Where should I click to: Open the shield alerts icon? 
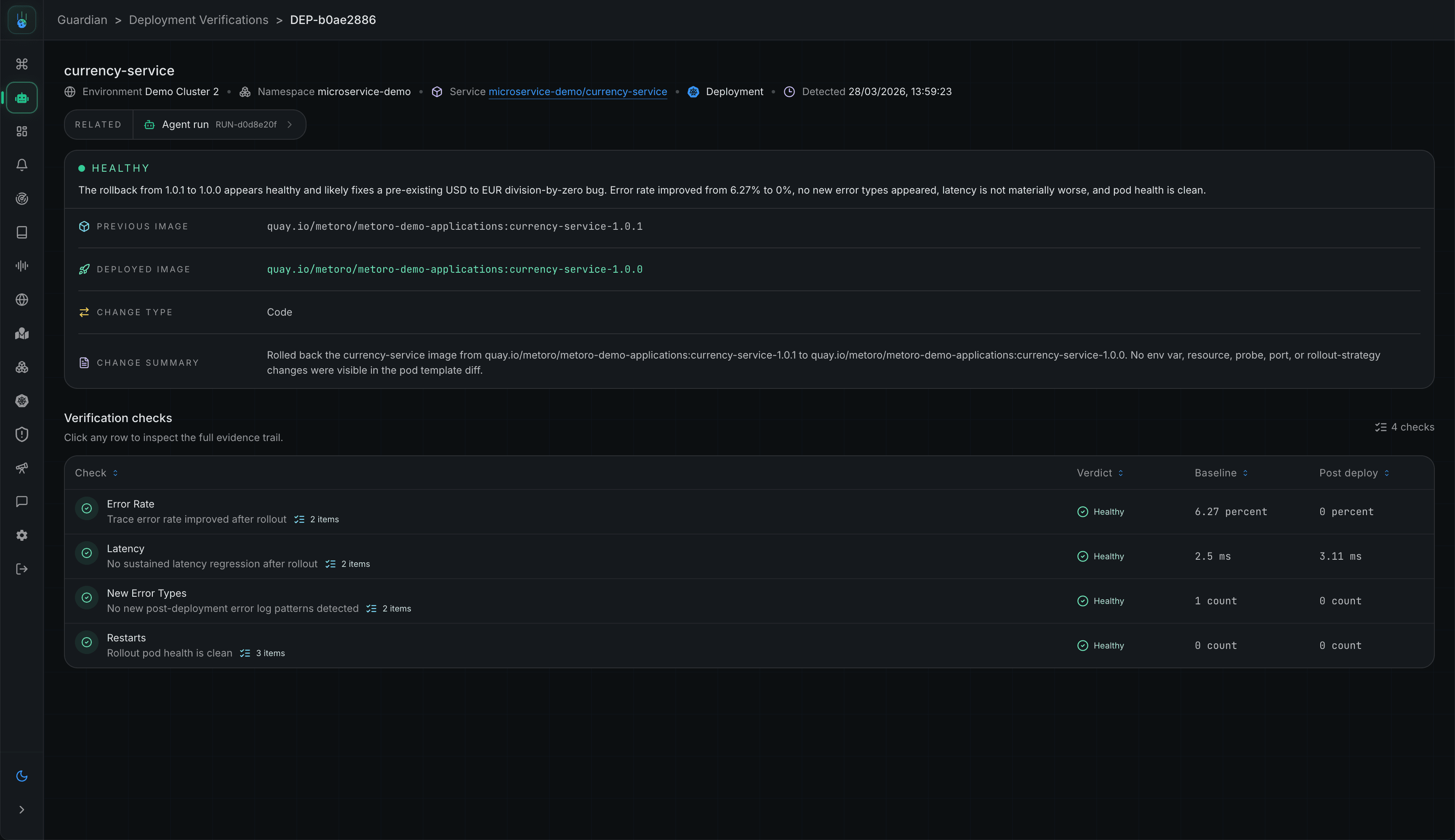coord(22,434)
